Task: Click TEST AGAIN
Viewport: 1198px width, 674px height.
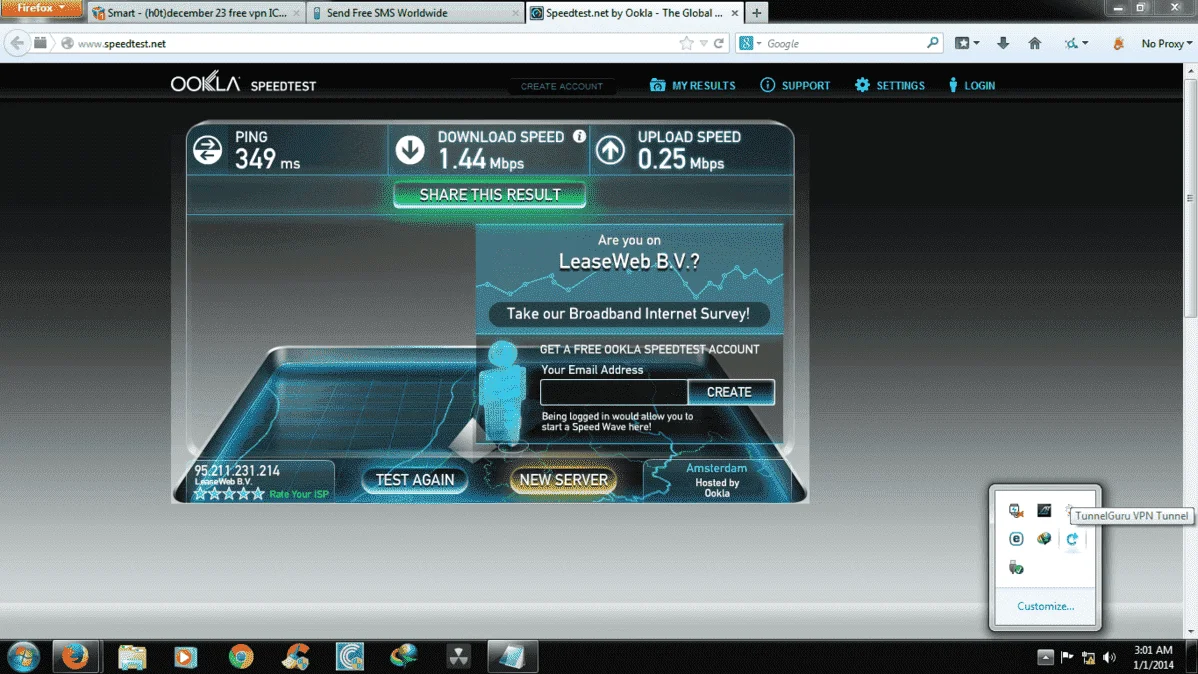Action: pyautogui.click(x=415, y=480)
